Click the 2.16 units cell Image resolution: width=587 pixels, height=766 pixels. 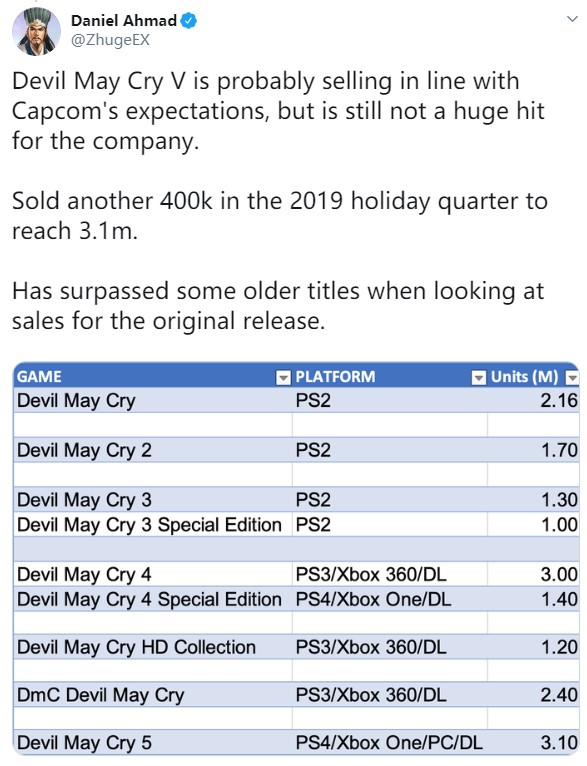(x=533, y=401)
